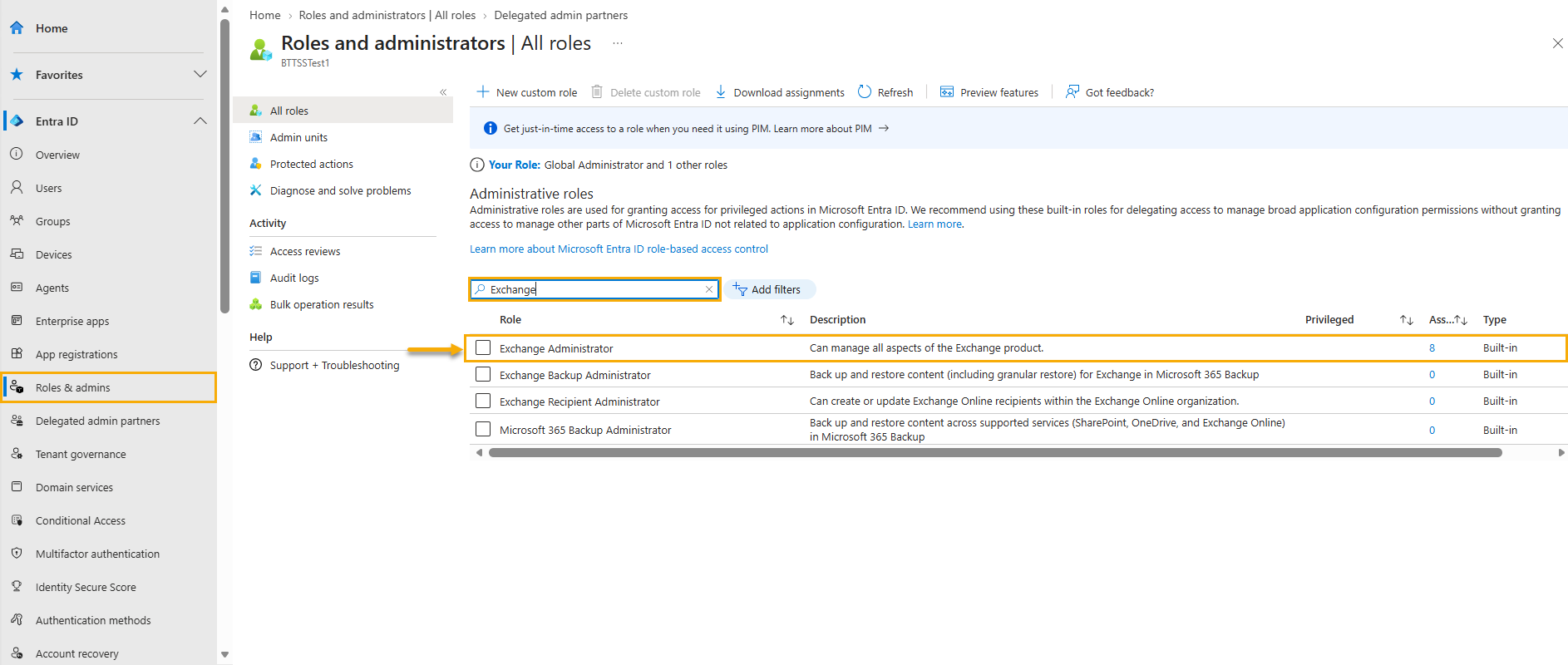Sort the table by the Role column arrows

pos(787,320)
